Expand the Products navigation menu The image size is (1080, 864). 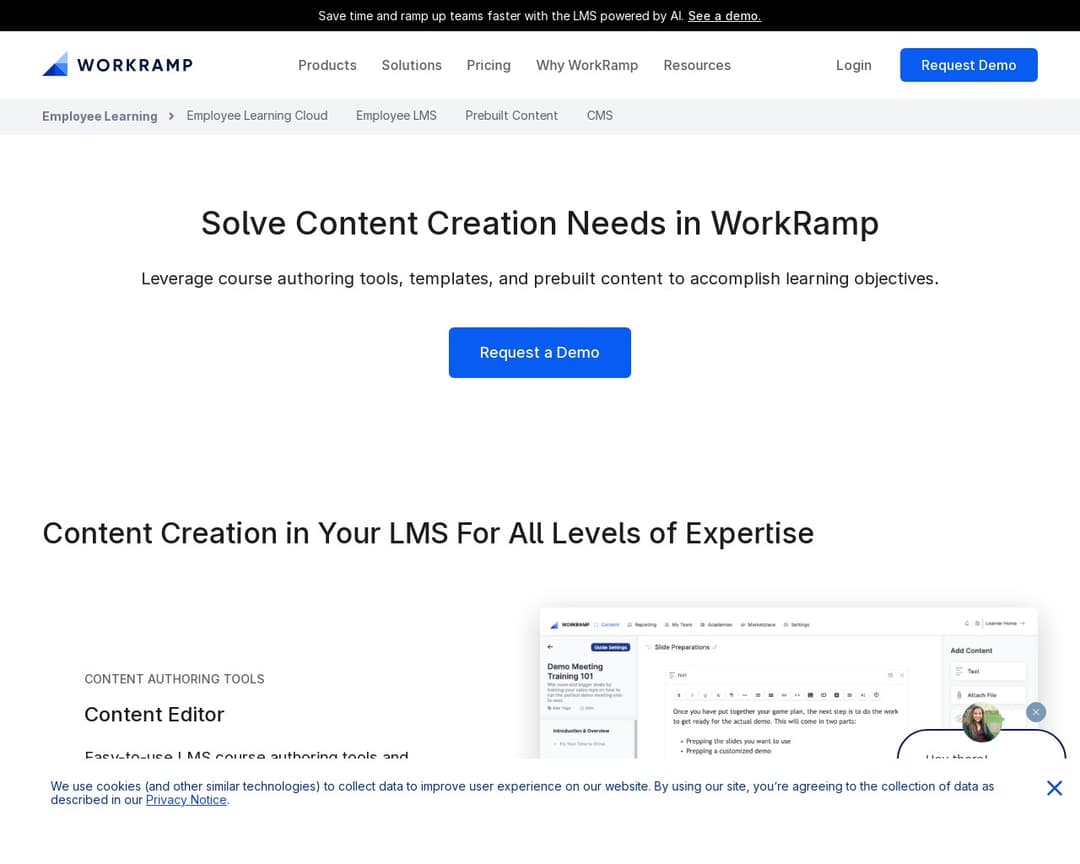coord(327,65)
